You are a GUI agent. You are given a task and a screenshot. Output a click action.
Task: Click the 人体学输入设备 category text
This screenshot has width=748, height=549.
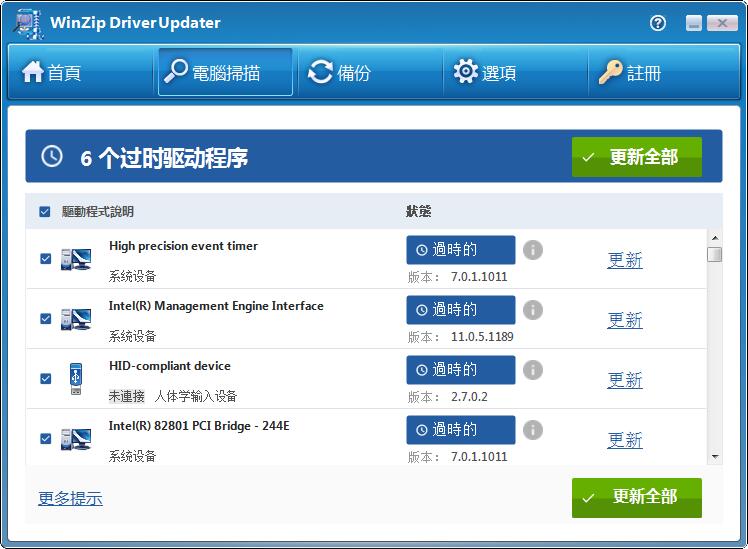click(x=196, y=396)
